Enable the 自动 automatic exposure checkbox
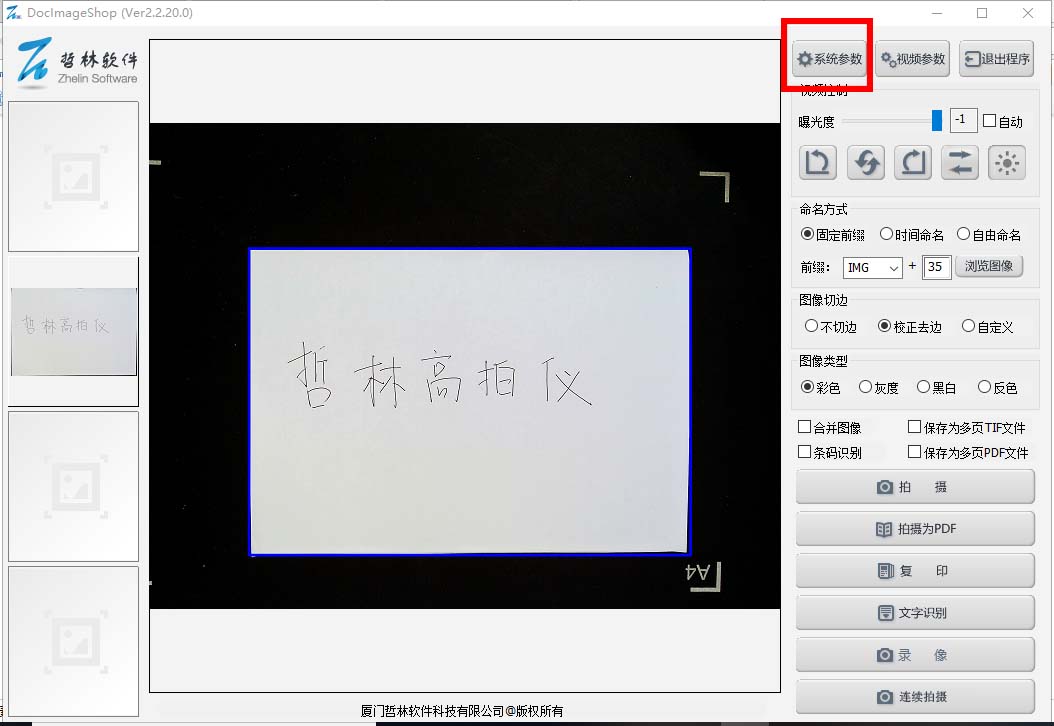This screenshot has width=1054, height=726. 989,121
